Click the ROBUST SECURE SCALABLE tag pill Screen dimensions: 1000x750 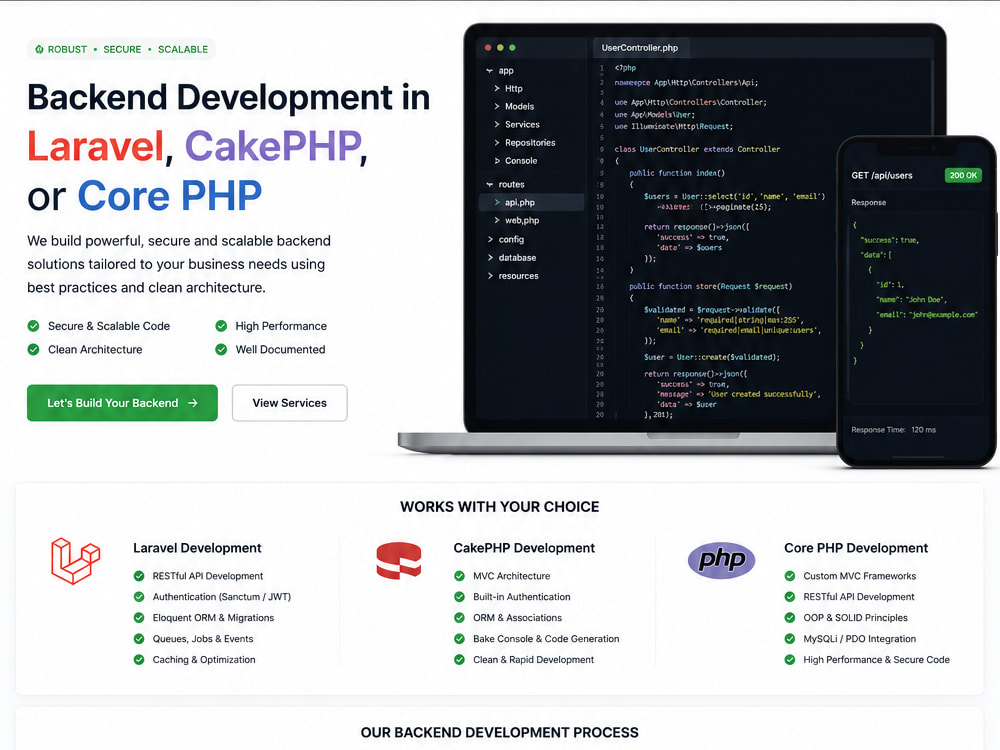coord(122,49)
